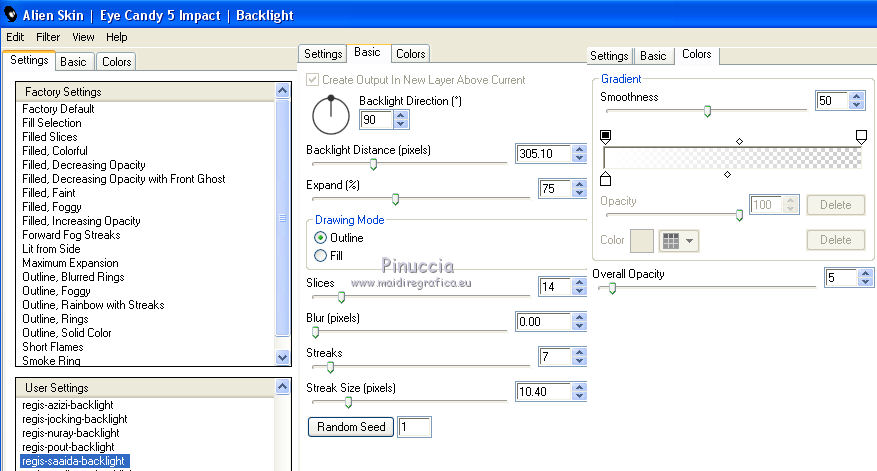
Task: Select the Factory Default preset
Action: tap(58, 109)
